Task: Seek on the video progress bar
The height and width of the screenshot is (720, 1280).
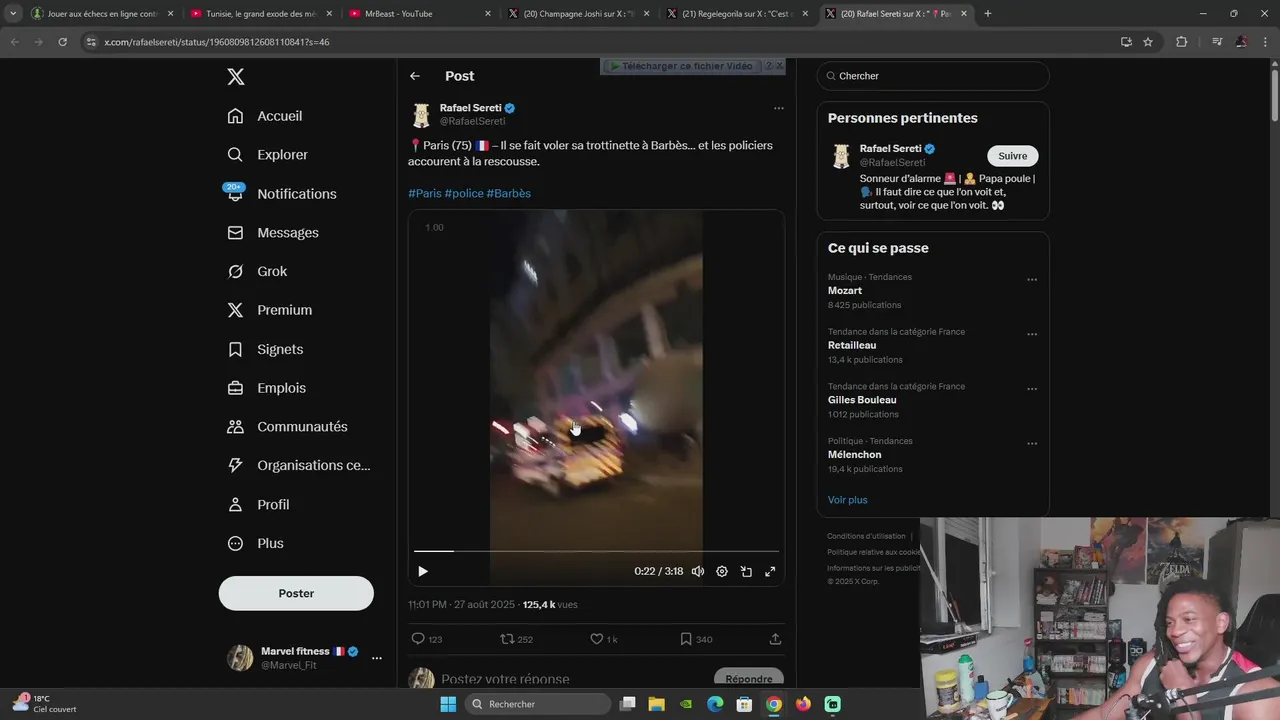Action: coord(596,551)
